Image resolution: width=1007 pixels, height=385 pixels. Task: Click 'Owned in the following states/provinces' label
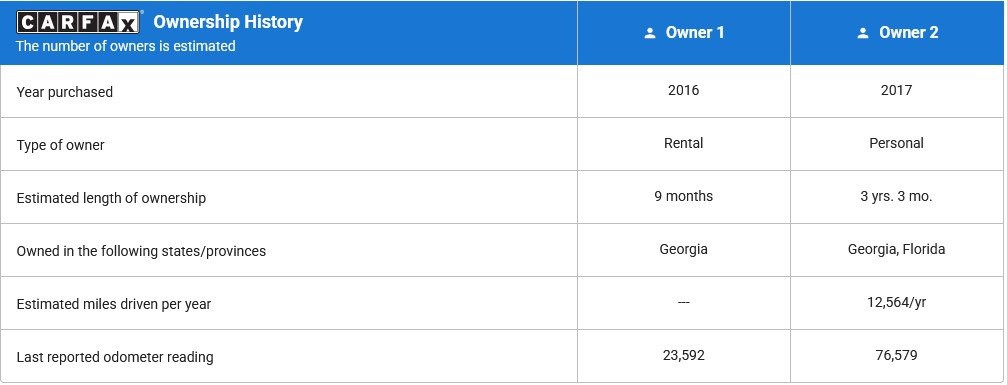coord(141,251)
